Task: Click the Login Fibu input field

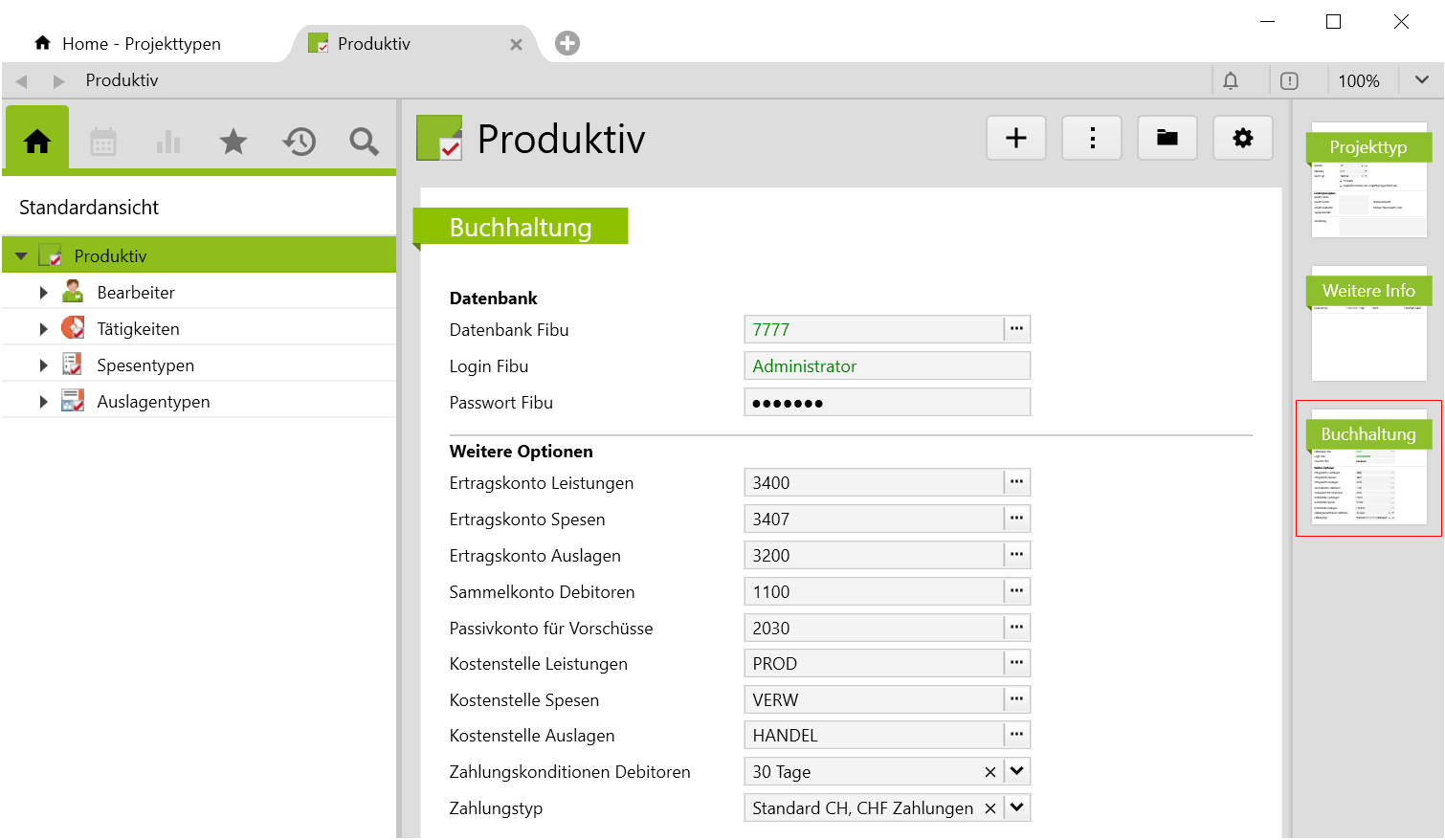Action: pos(886,366)
